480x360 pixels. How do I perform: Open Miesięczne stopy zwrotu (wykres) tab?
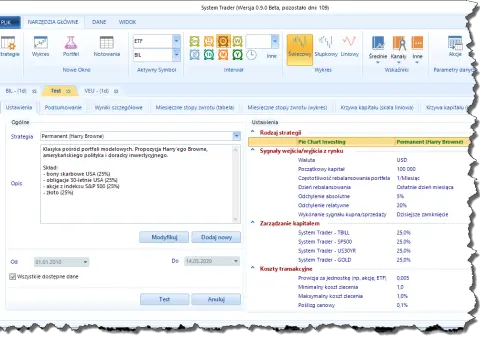coord(287,107)
